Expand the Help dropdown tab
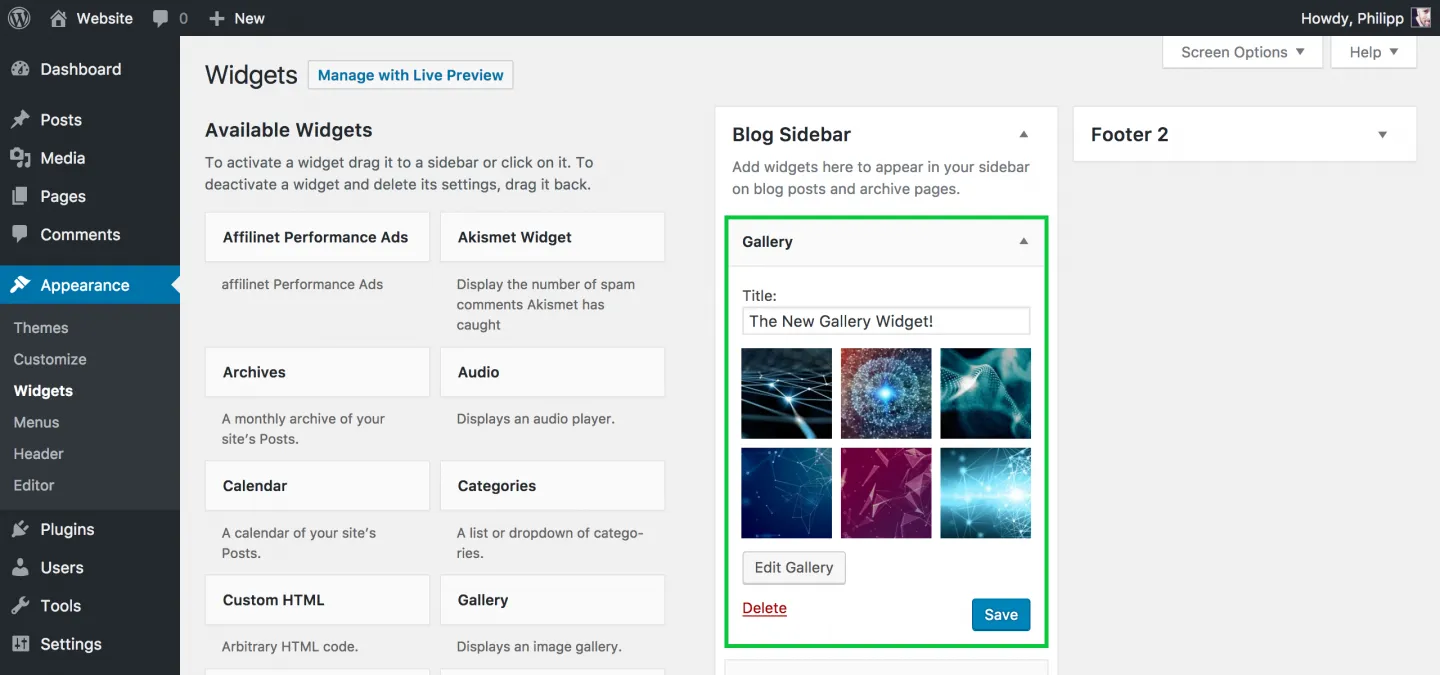Screen dimensions: 1440x675 (x=1373, y=52)
